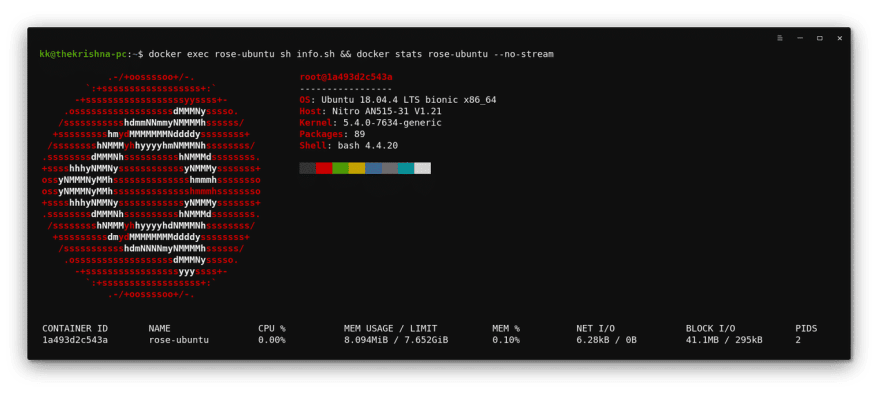This screenshot has height=394, width=880.
Task: Click the dark gray color block
Action: click(x=308, y=168)
